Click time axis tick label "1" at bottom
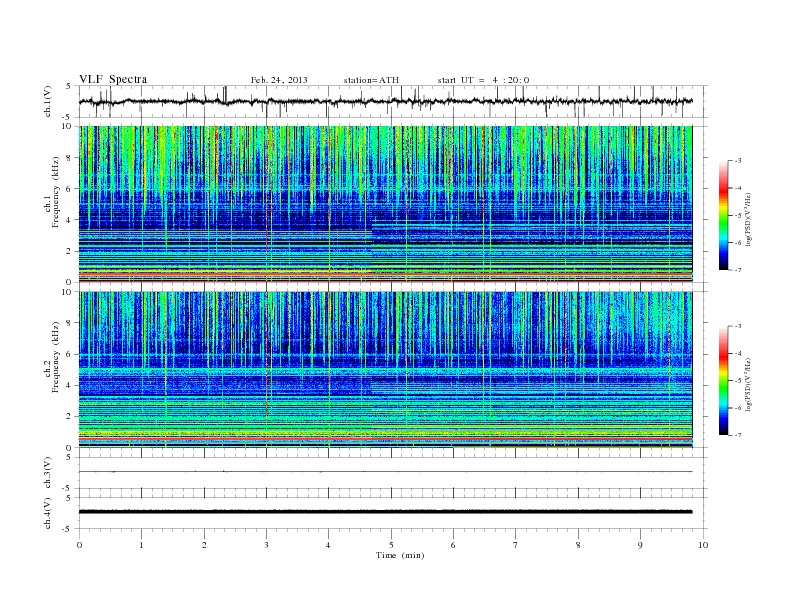Screen dimensions: 792x612 (141, 545)
